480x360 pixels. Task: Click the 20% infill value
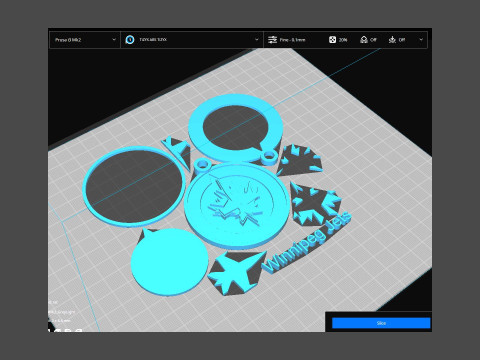click(x=343, y=40)
